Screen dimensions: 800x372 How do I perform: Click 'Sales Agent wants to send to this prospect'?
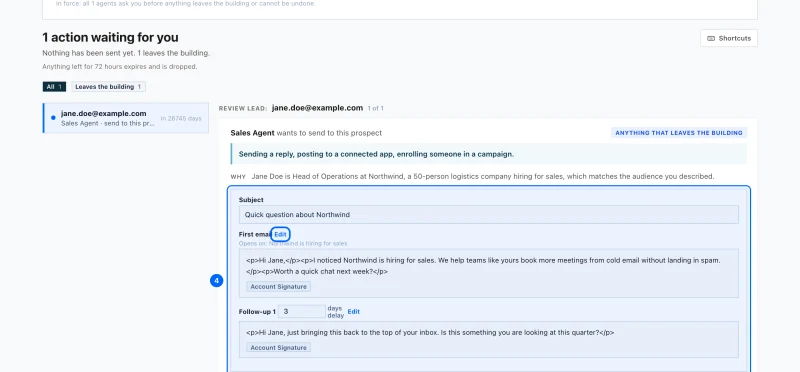(306, 133)
